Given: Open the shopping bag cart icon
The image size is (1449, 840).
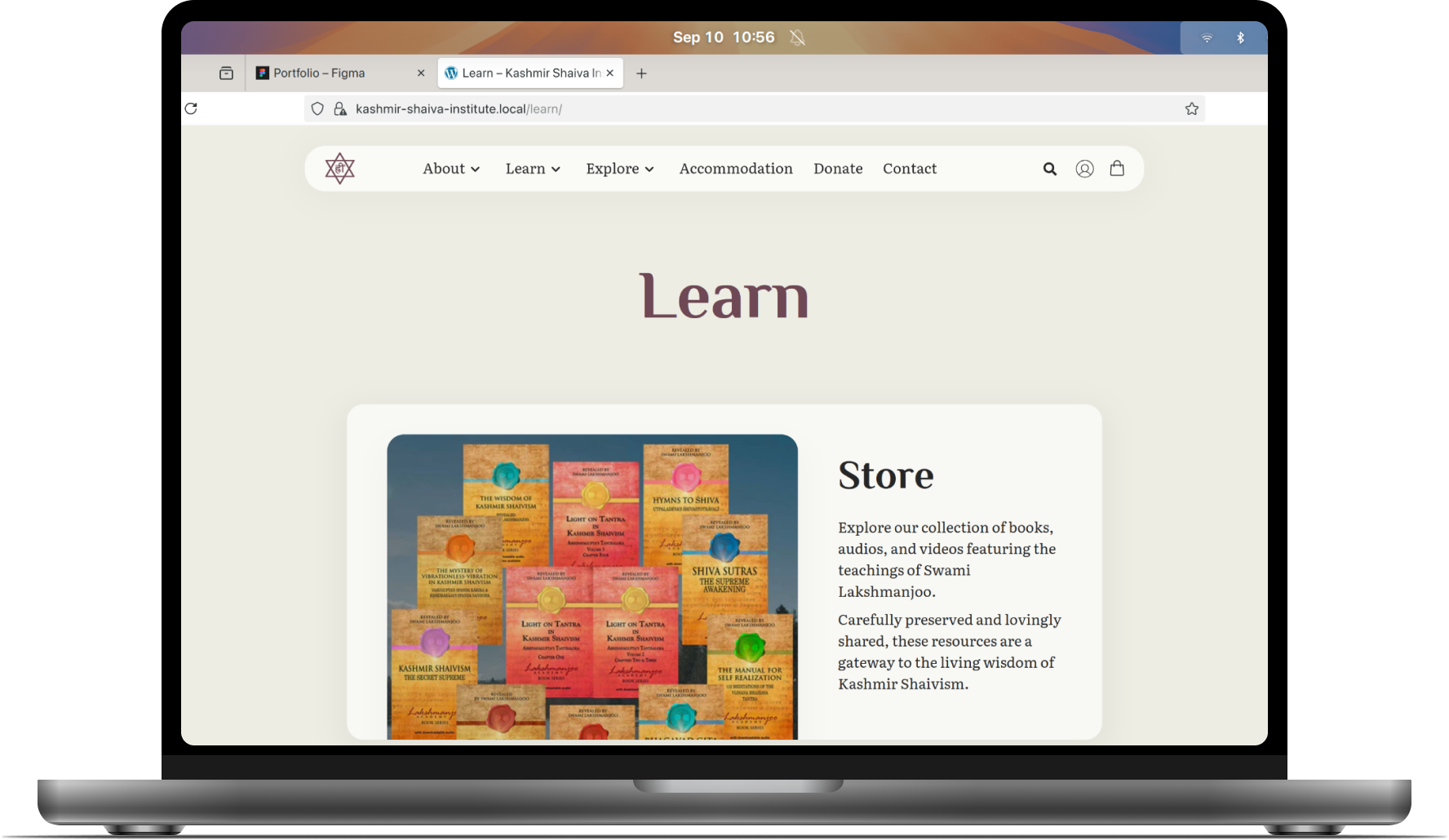Looking at the screenshot, I should [1117, 168].
